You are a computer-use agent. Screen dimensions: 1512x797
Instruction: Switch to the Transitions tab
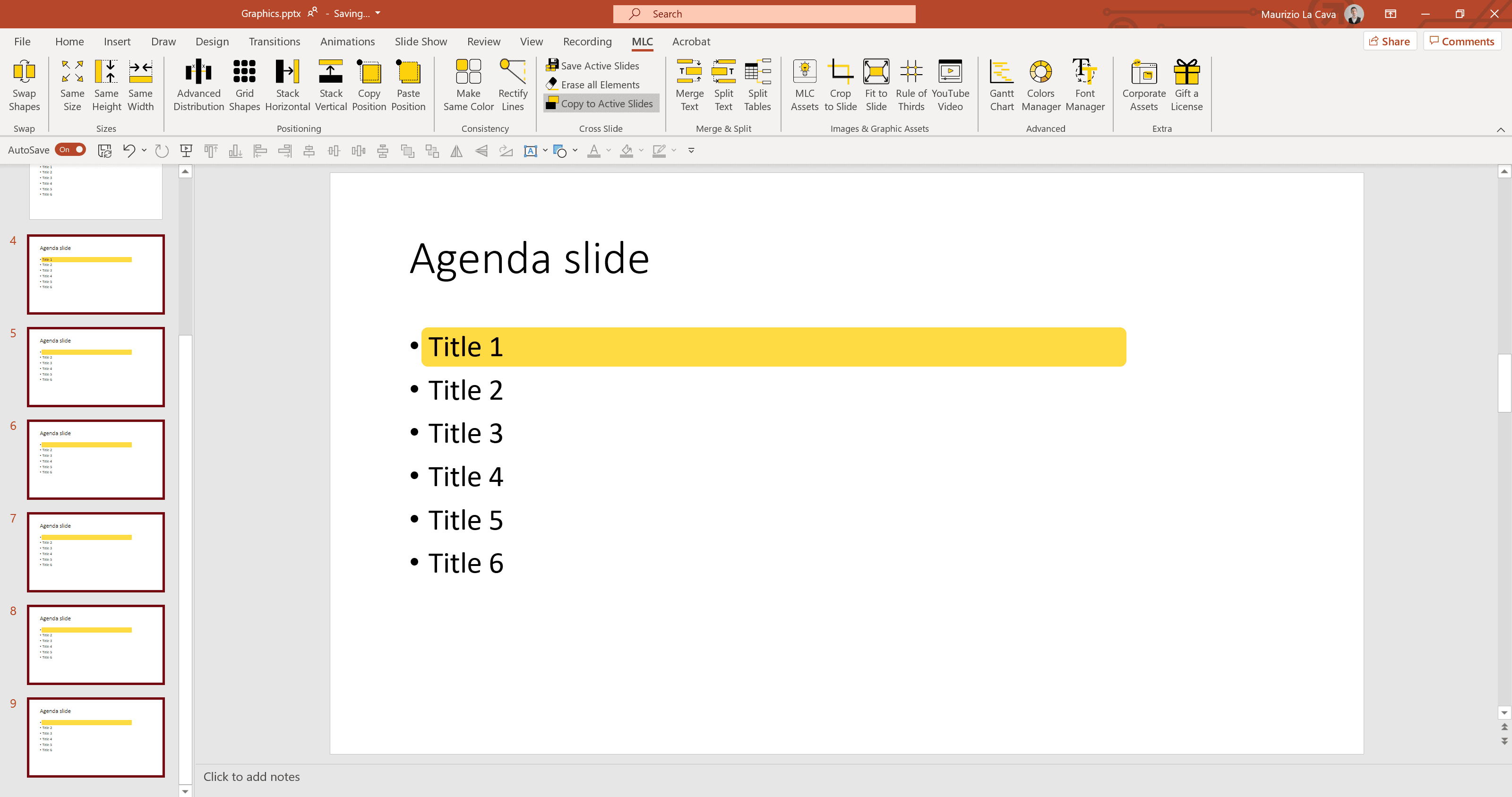point(274,42)
